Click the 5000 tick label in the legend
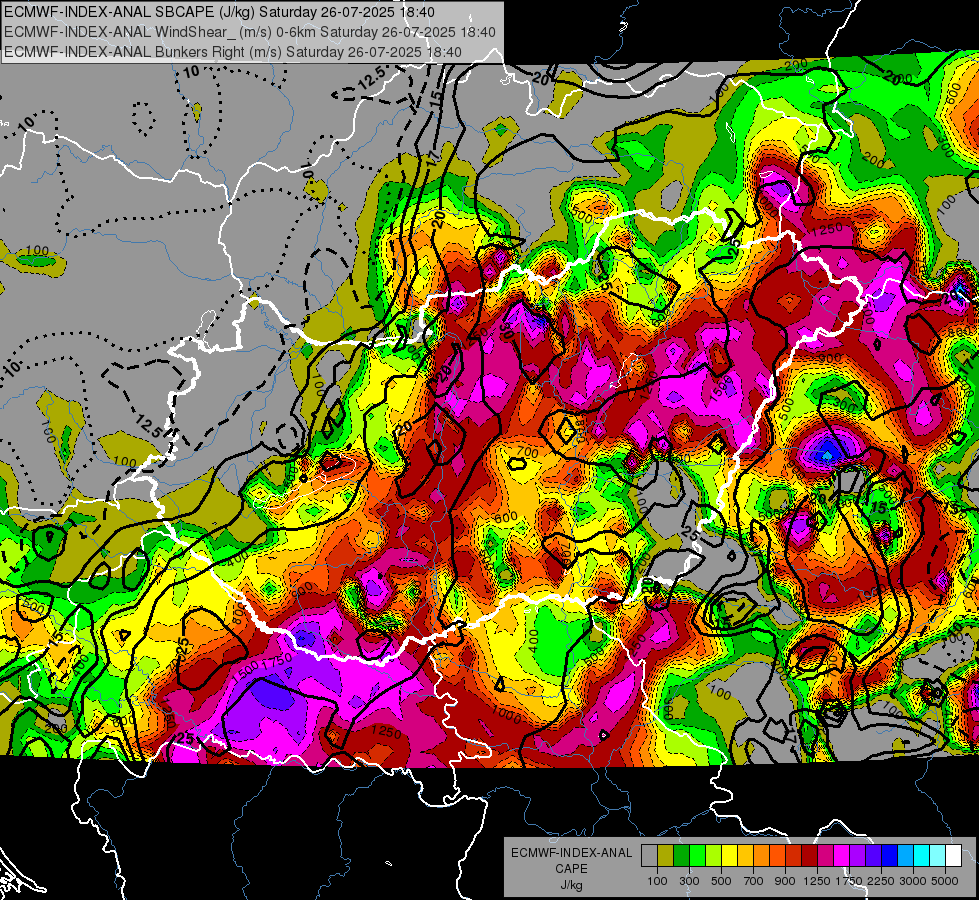 pyautogui.click(x=945, y=881)
